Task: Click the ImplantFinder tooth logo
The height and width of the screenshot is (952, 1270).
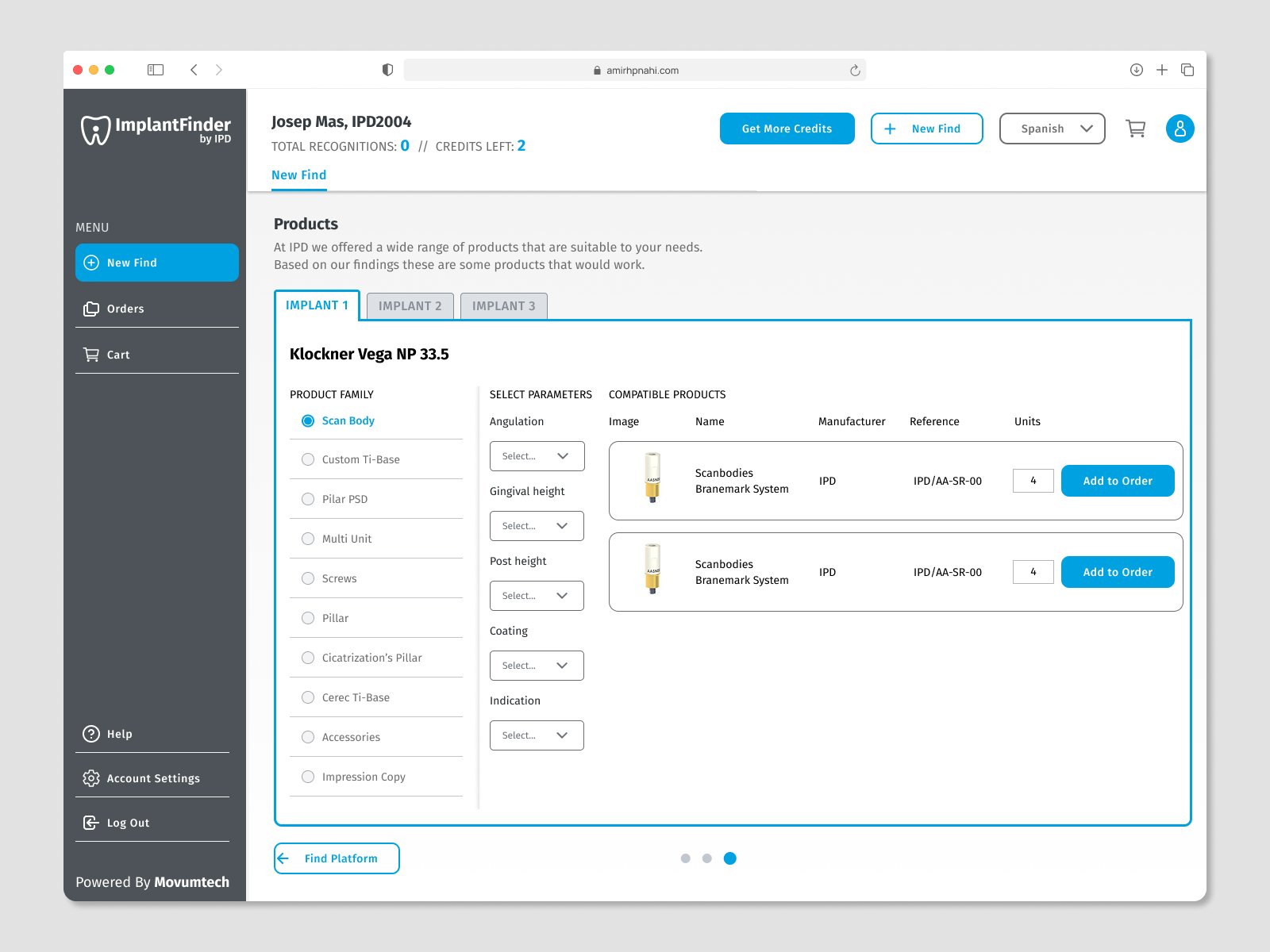Action: 95,130
